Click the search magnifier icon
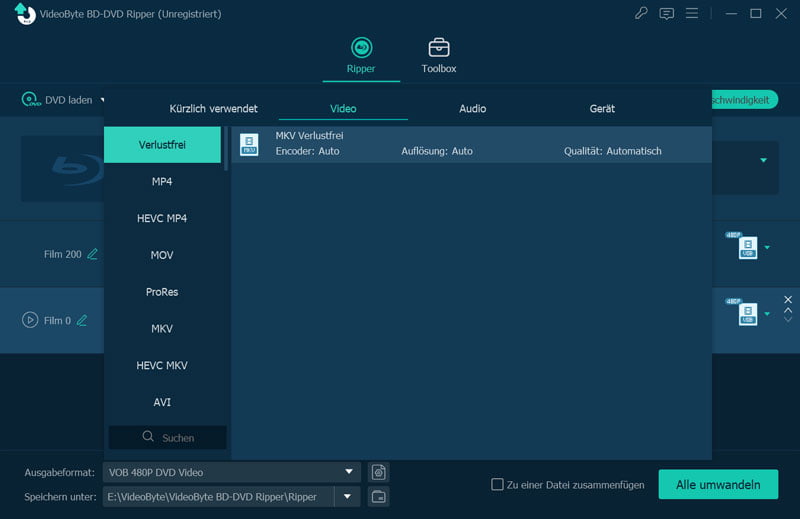 (x=148, y=436)
